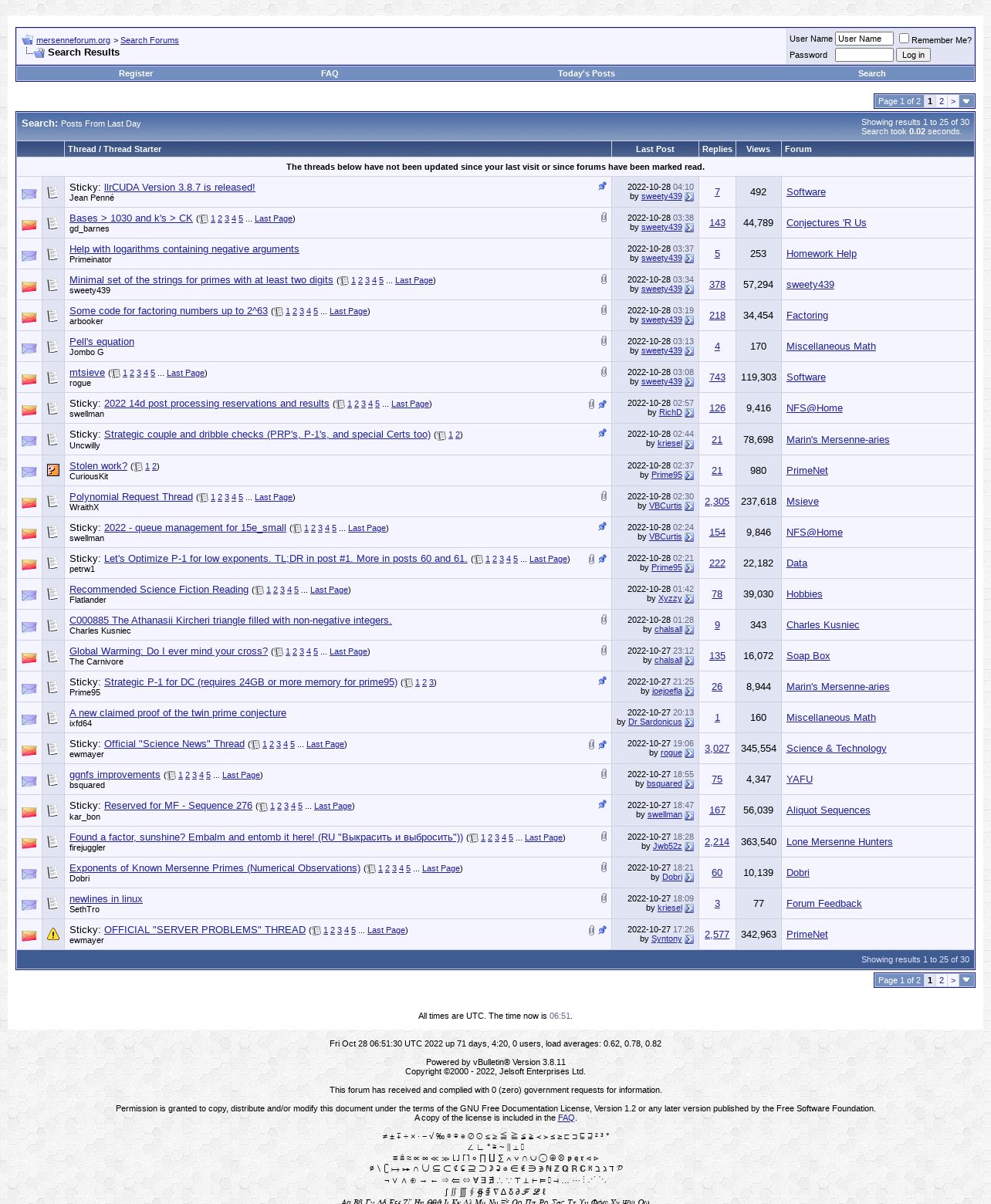The image size is (991, 1204).
Task: Click the Log in button
Action: (x=913, y=55)
